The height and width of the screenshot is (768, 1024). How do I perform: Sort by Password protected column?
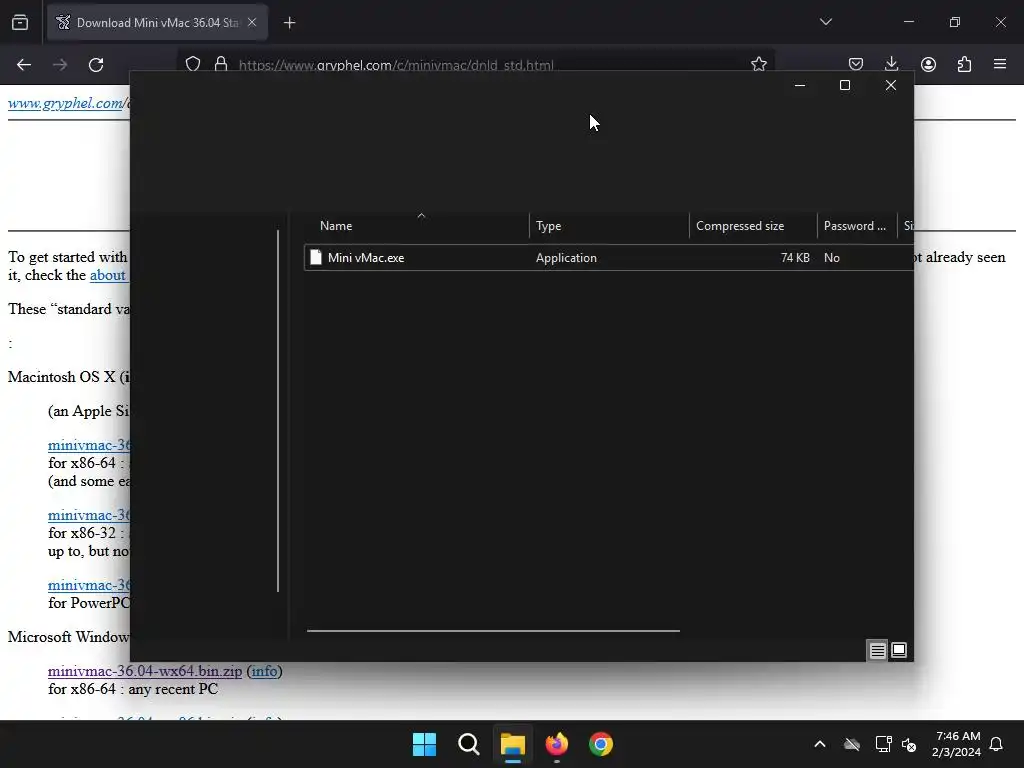pyautogui.click(x=857, y=226)
